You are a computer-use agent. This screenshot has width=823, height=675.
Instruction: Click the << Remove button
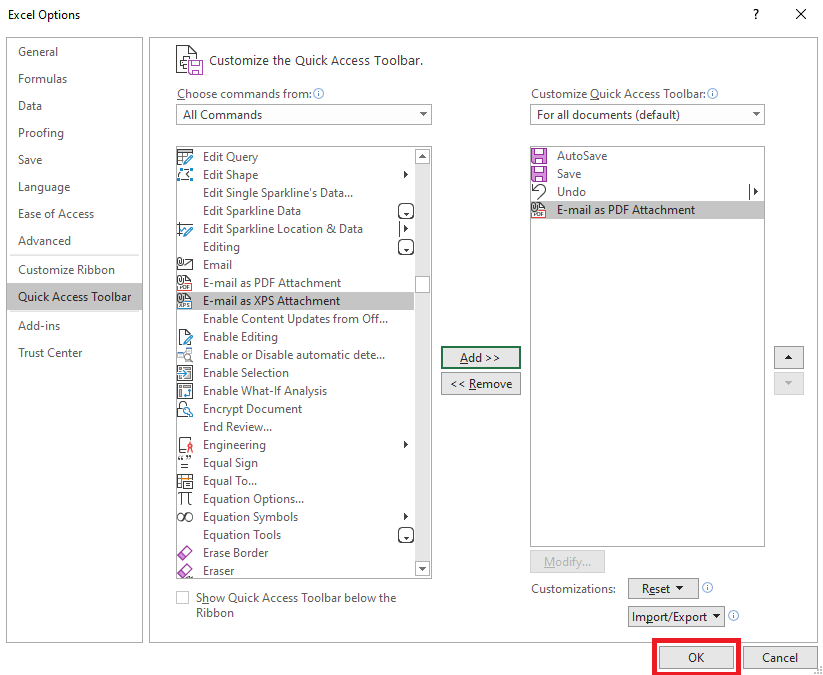click(x=481, y=384)
